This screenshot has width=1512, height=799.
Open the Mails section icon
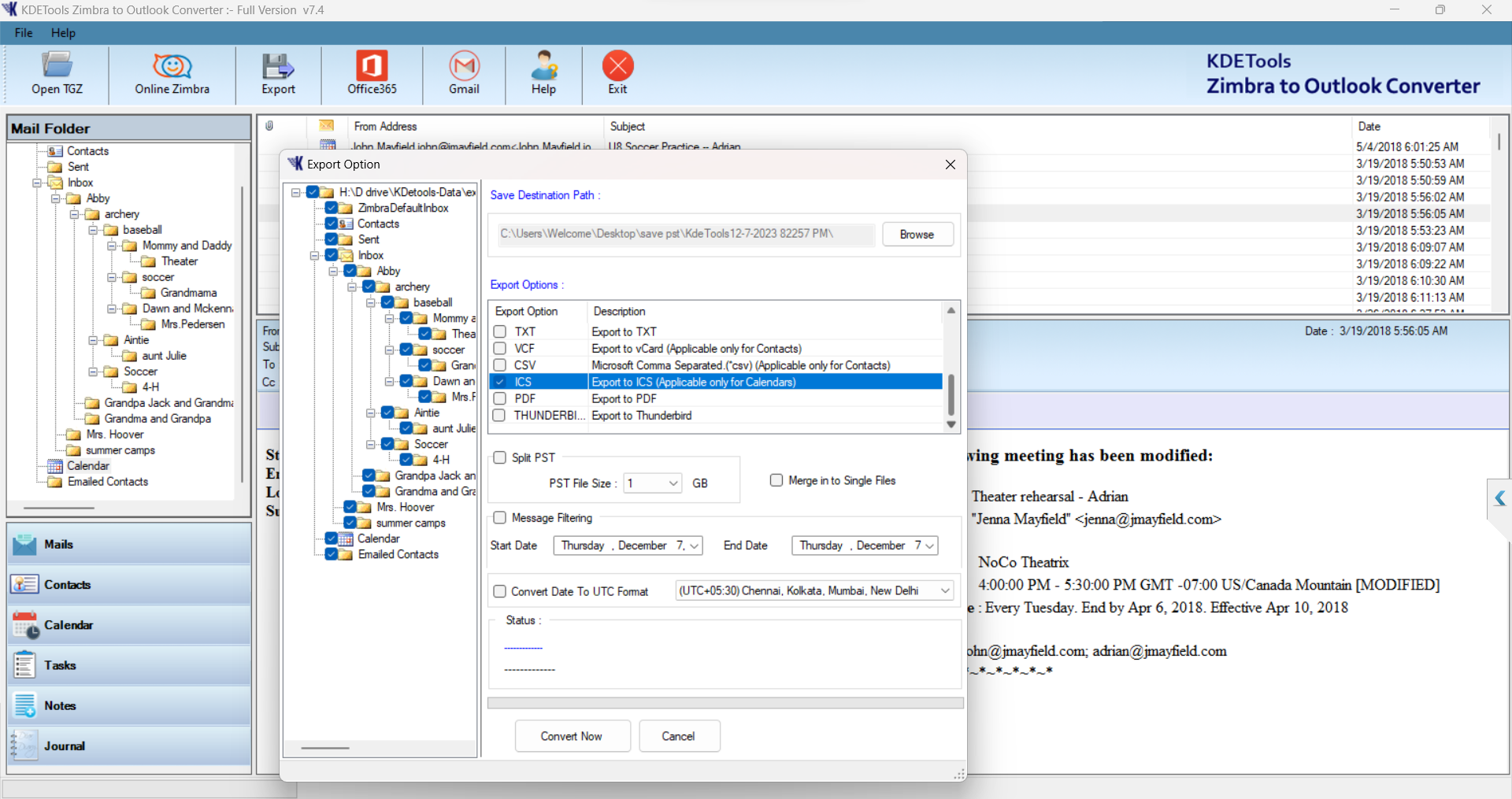[24, 544]
